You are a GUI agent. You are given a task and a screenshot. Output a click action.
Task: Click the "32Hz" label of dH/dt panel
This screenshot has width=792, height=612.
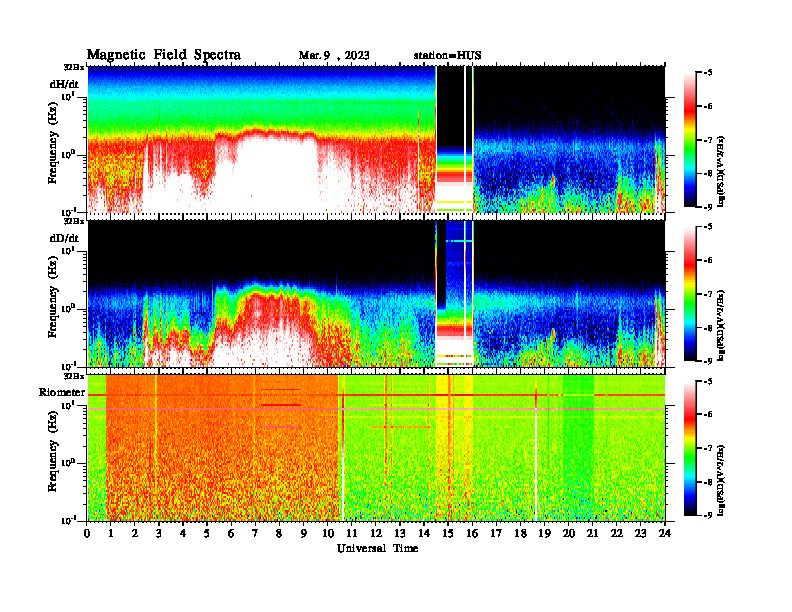(x=73, y=67)
